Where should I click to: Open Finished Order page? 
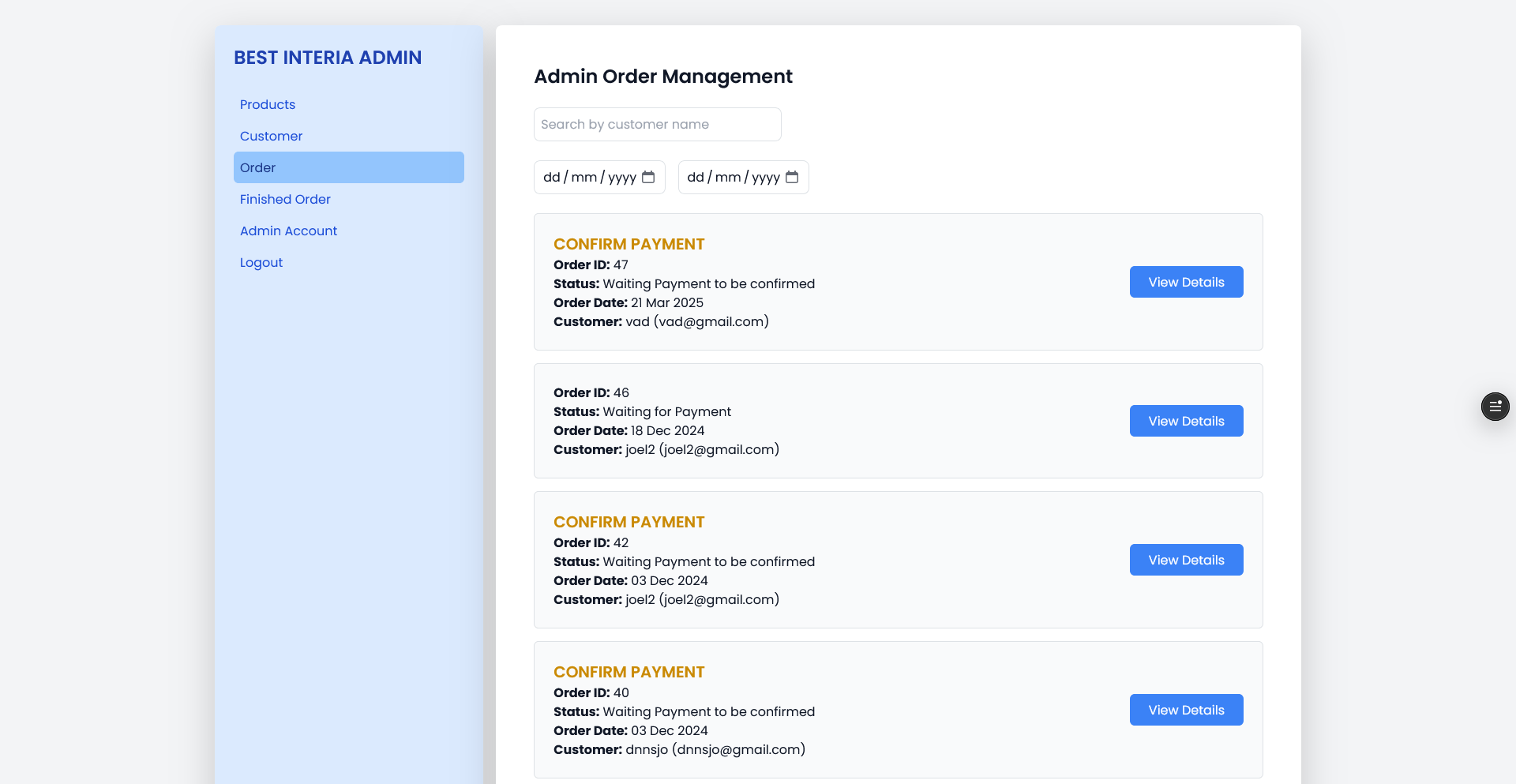tap(285, 199)
